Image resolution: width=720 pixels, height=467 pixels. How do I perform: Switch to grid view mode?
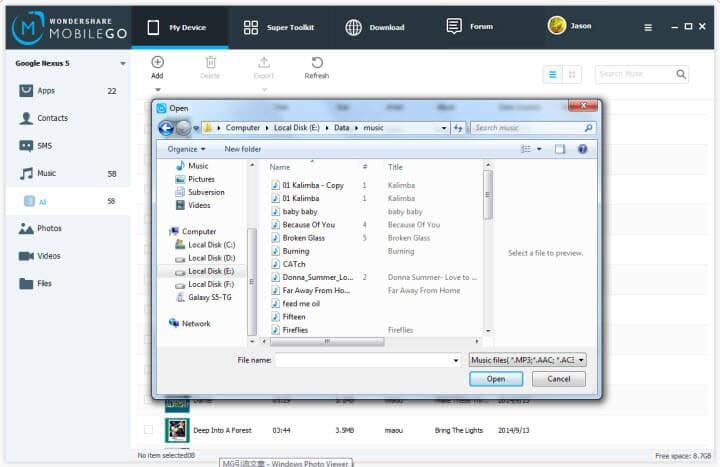(x=572, y=74)
